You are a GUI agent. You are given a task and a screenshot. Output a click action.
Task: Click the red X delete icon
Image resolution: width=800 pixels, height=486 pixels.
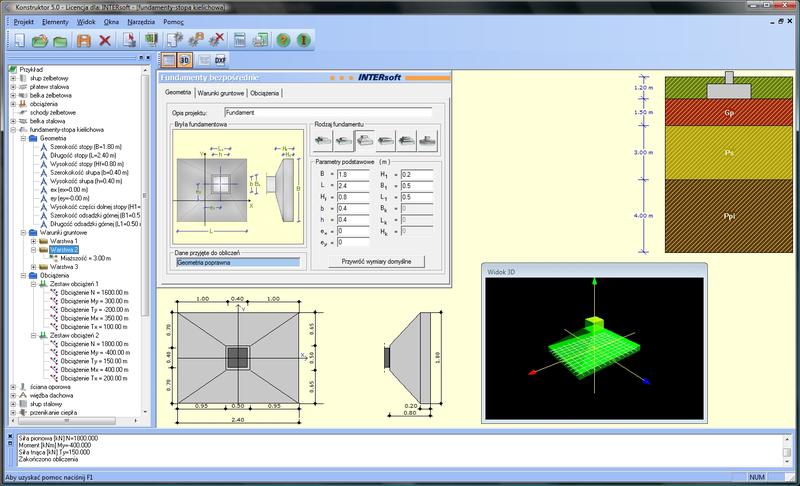pyautogui.click(x=105, y=41)
